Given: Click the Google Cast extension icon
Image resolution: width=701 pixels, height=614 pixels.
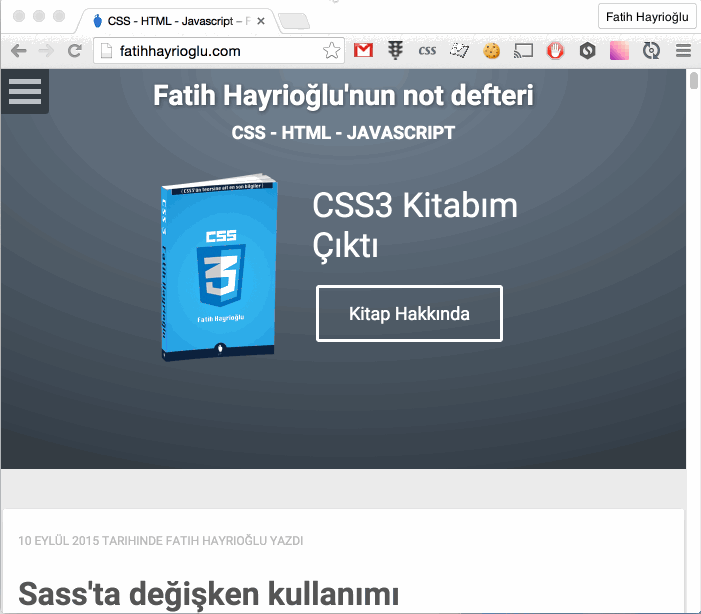Looking at the screenshot, I should click(523, 50).
